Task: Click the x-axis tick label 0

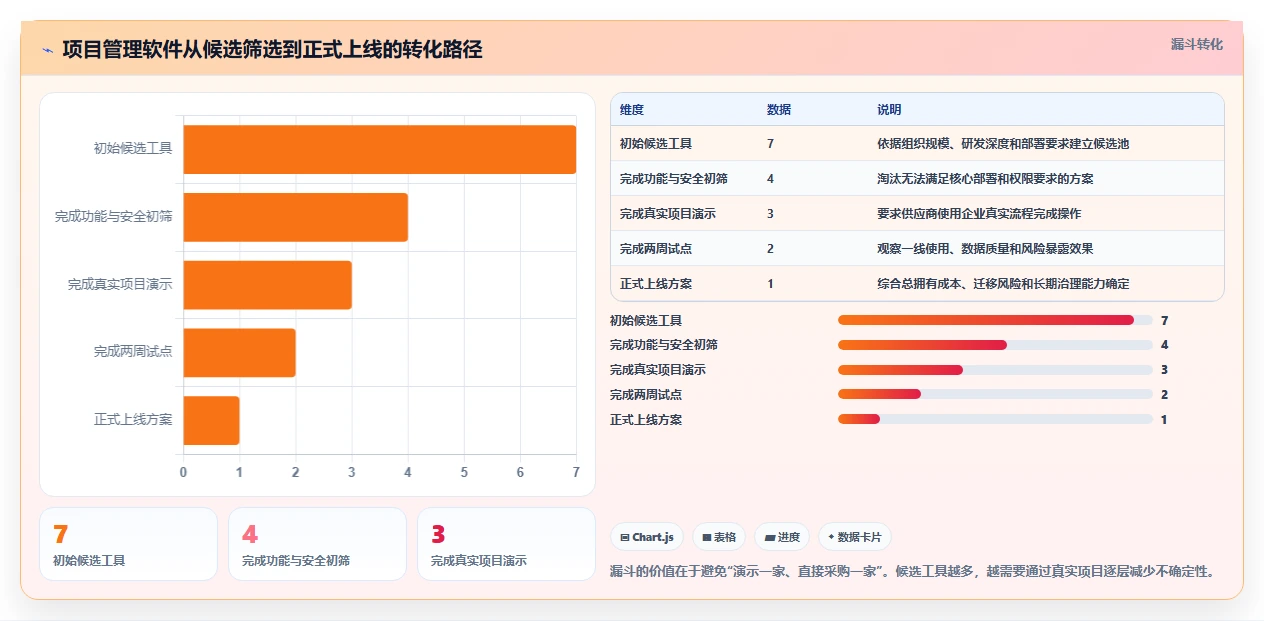Action: click(x=183, y=471)
